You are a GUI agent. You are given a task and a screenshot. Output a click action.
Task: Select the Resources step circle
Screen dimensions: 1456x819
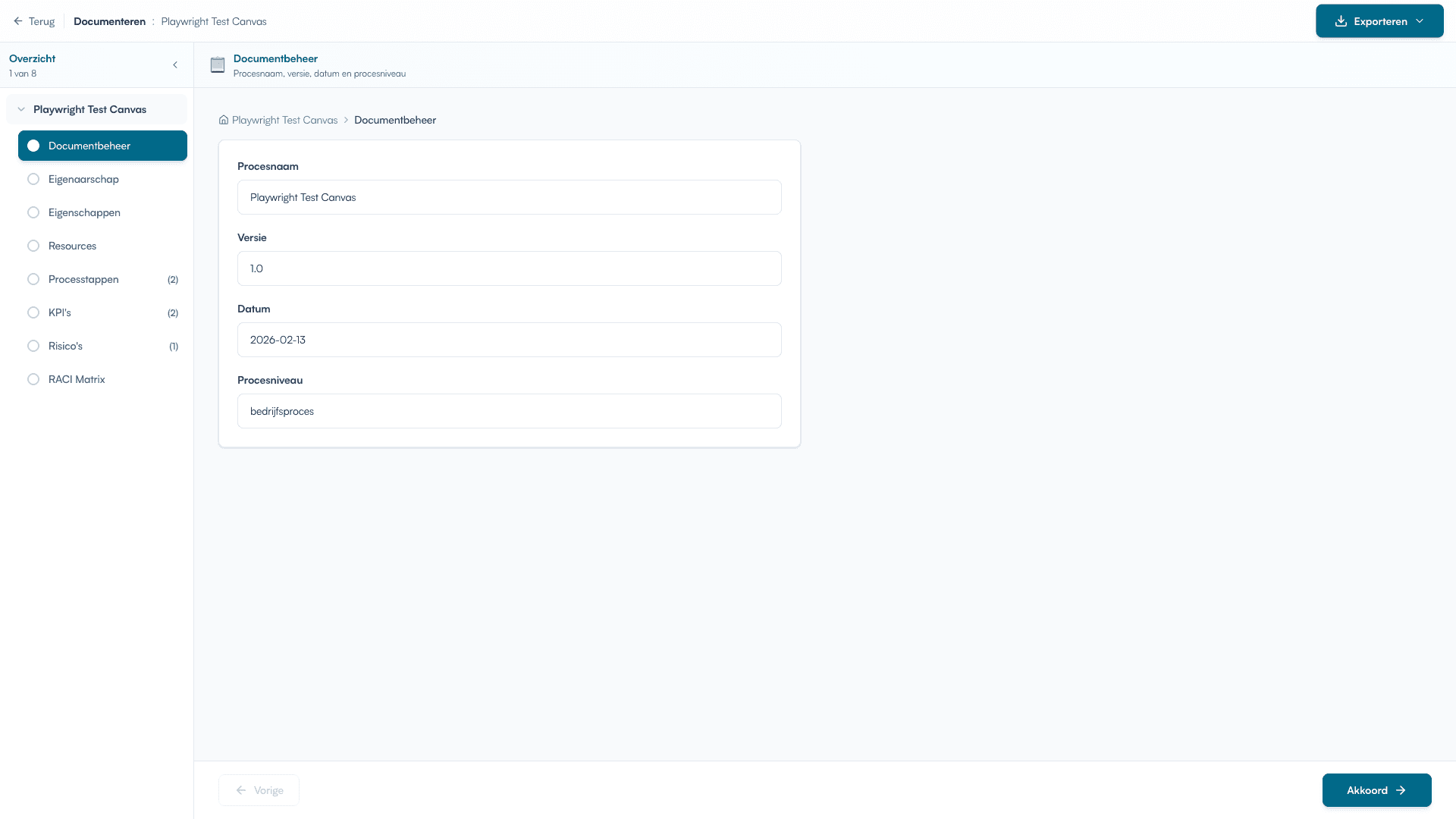pos(33,246)
